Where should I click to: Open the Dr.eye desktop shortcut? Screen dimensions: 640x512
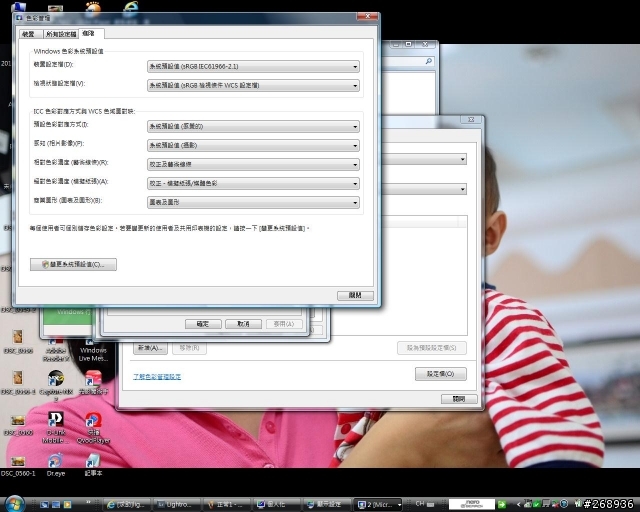[x=56, y=465]
